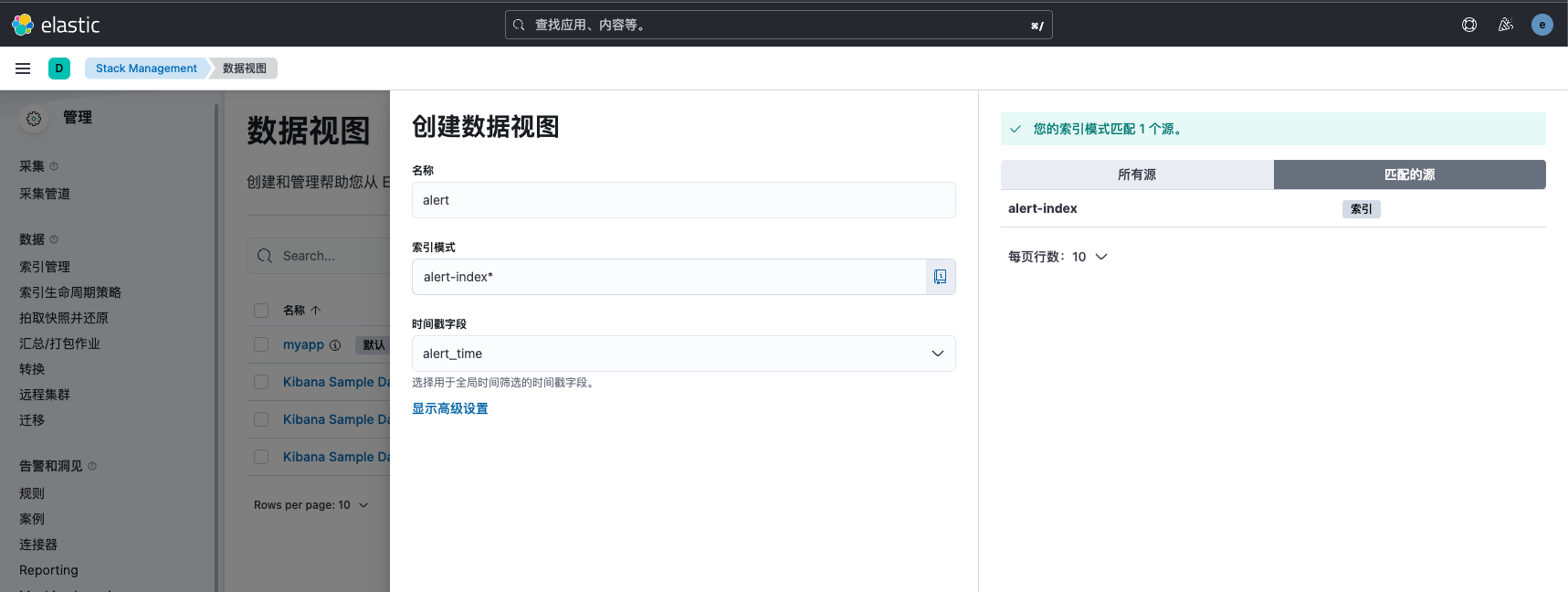Open the newsfeed celebration icon
Screen dimensions: 1568x592
click(x=1506, y=25)
